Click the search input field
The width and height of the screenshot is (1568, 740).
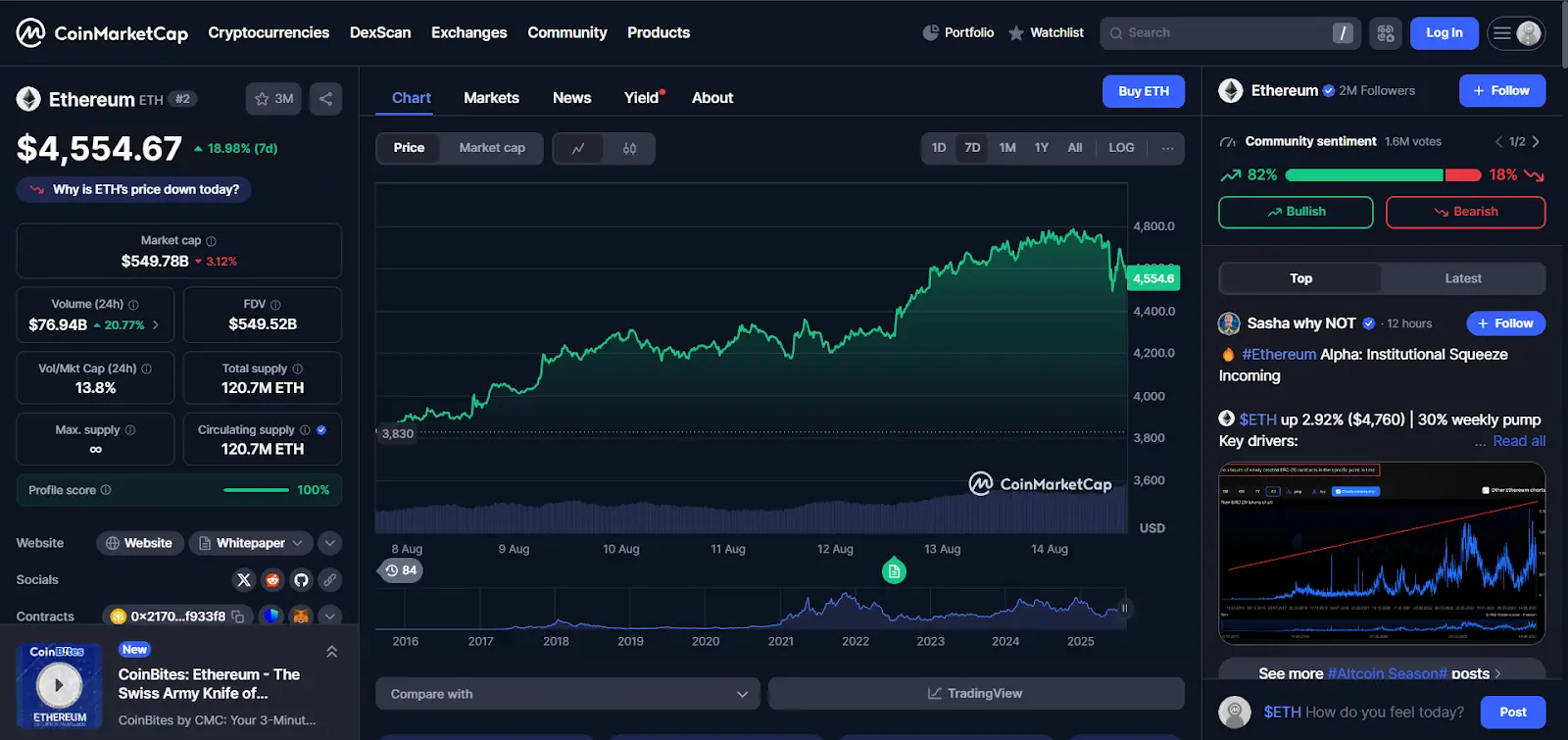(x=1230, y=33)
